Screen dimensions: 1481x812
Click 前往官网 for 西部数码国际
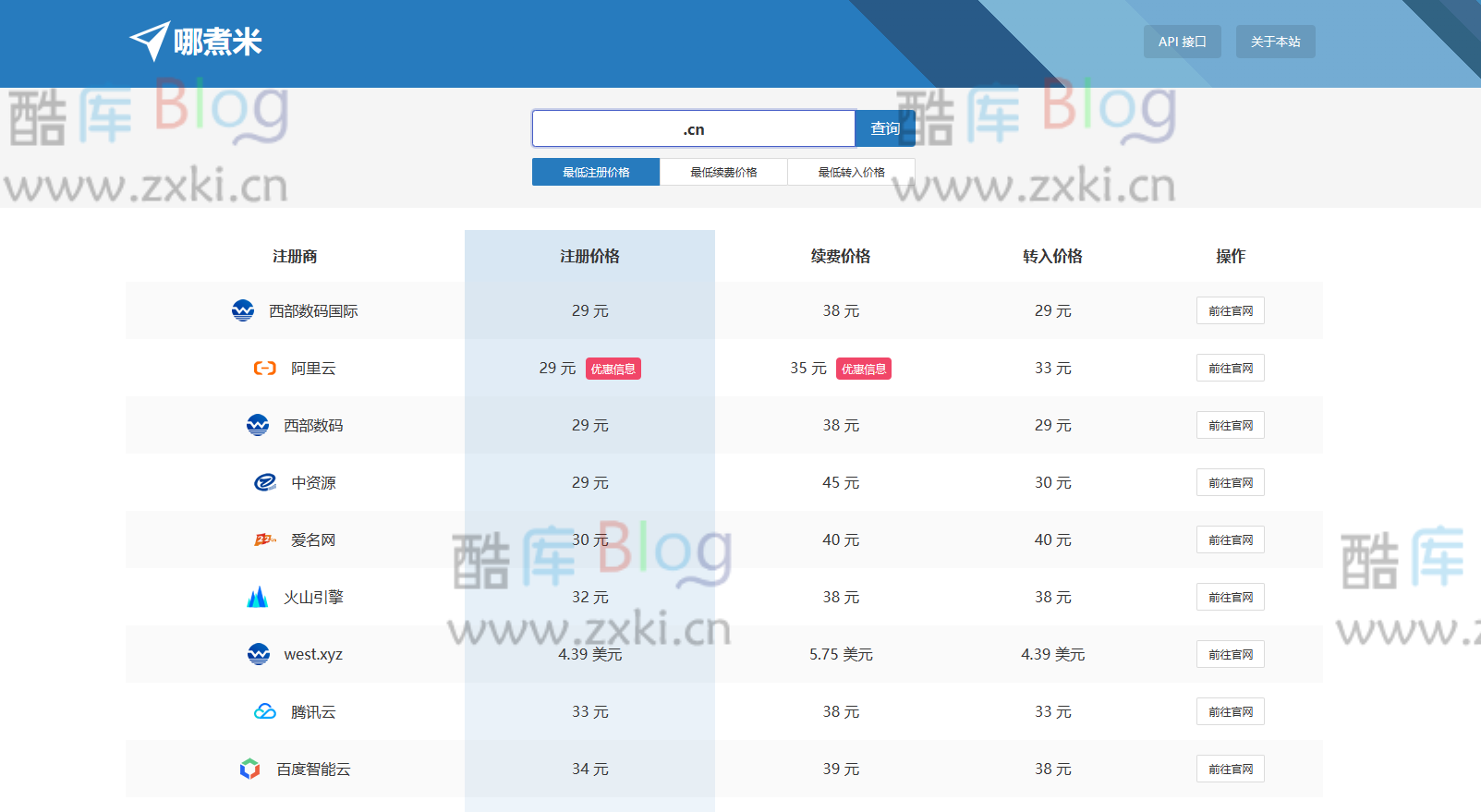click(1231, 310)
